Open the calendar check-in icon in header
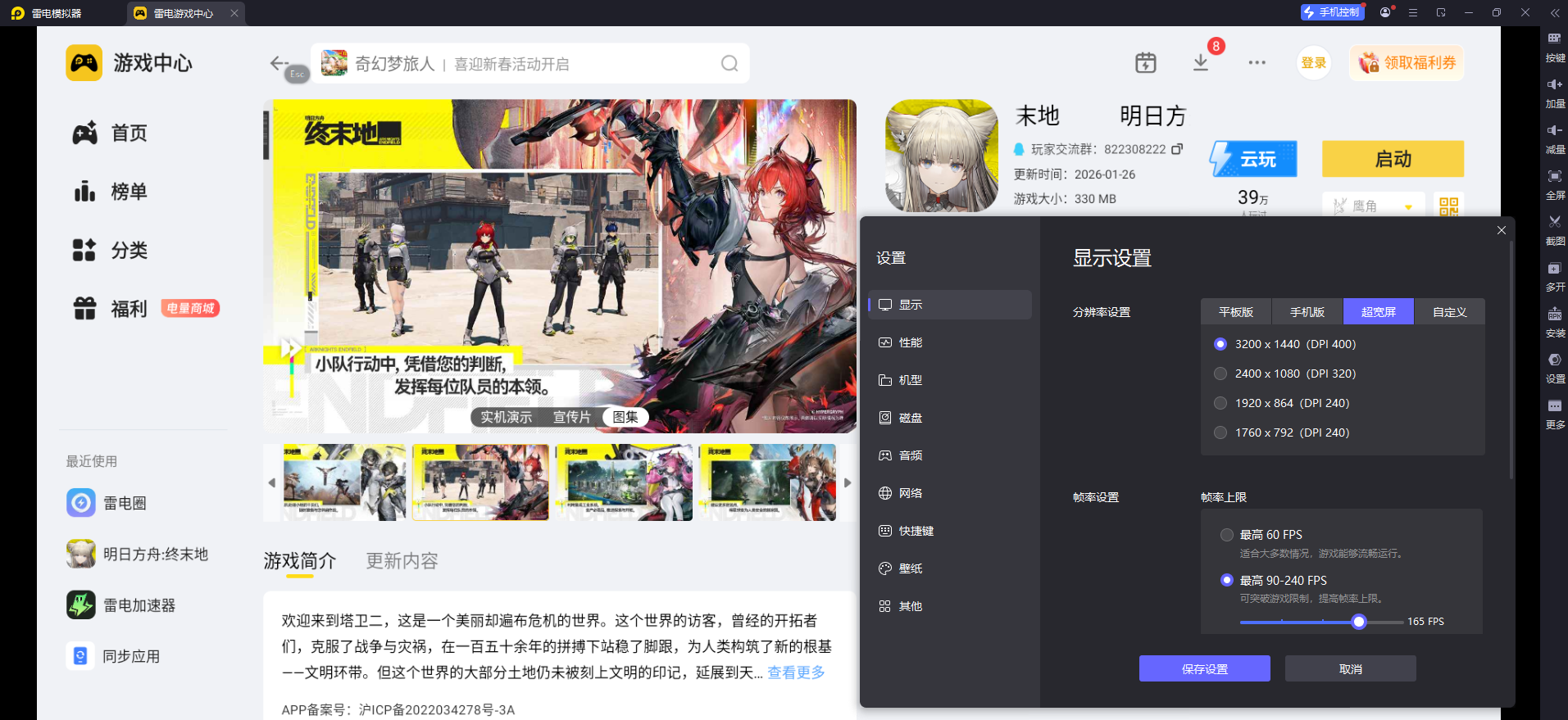This screenshot has width=1568, height=720. [x=1145, y=62]
